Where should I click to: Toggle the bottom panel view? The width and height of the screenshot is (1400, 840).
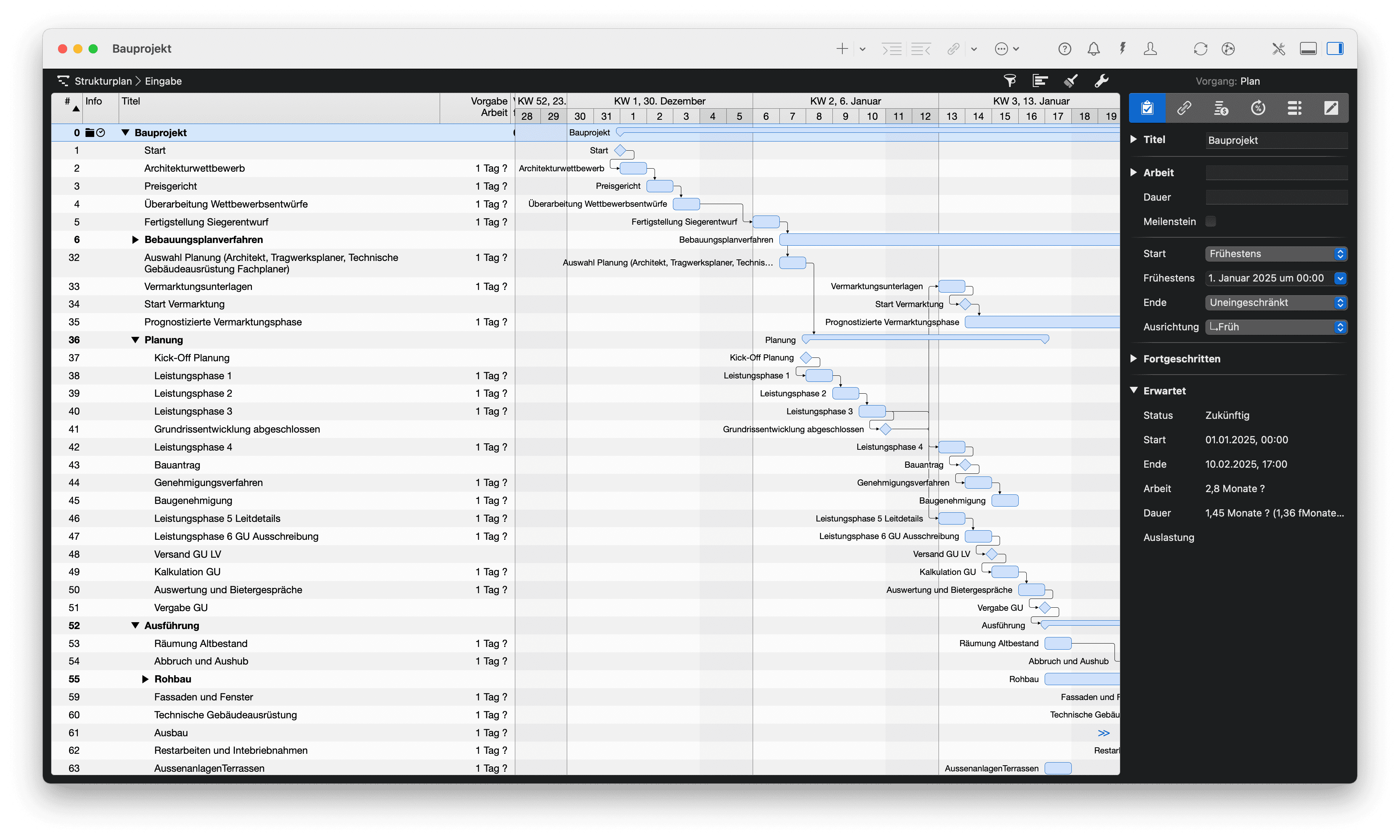click(x=1308, y=49)
